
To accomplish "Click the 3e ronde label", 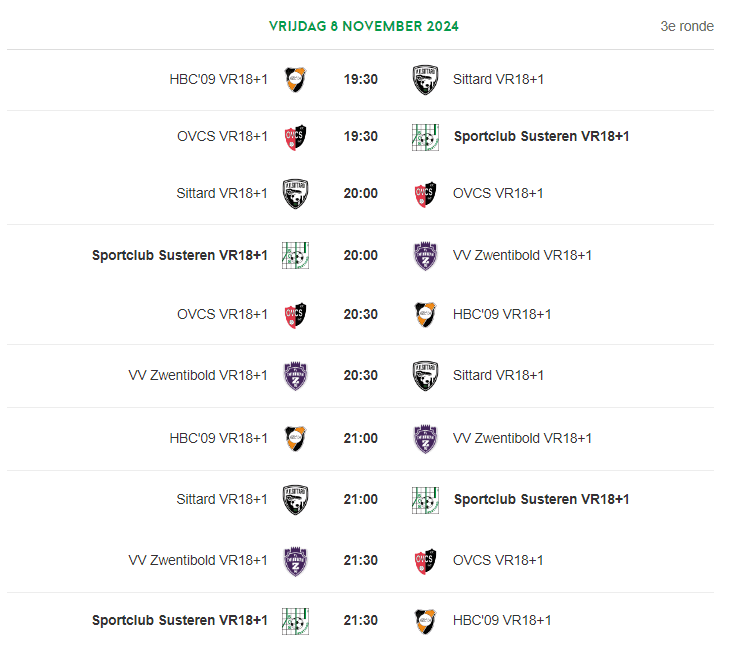I will (x=687, y=26).
